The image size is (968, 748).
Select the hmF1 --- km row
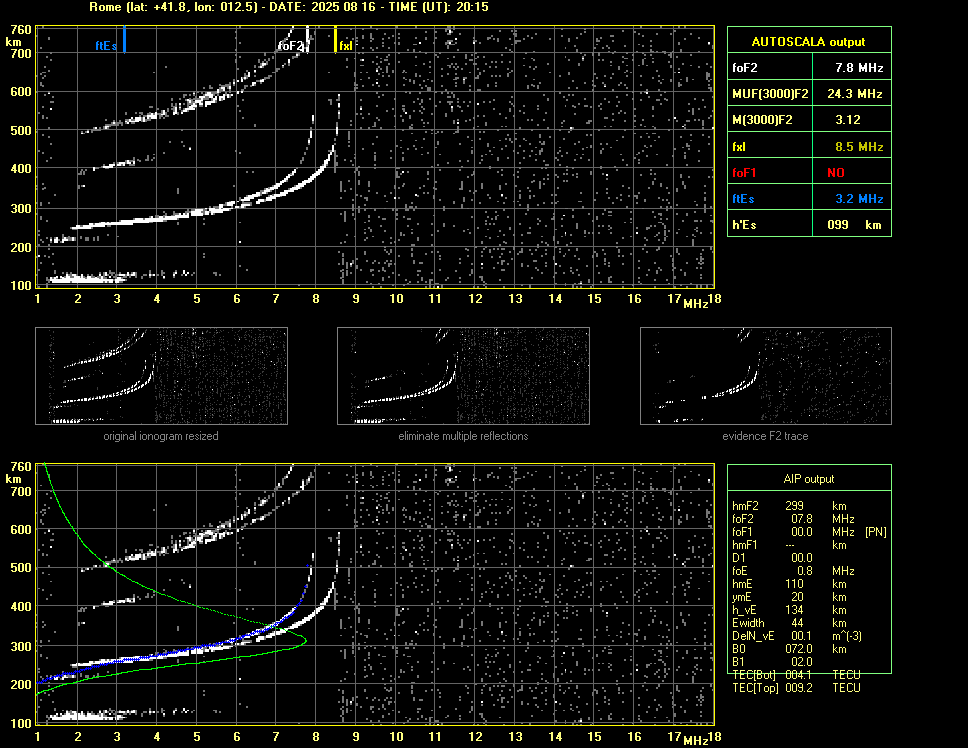pos(789,544)
